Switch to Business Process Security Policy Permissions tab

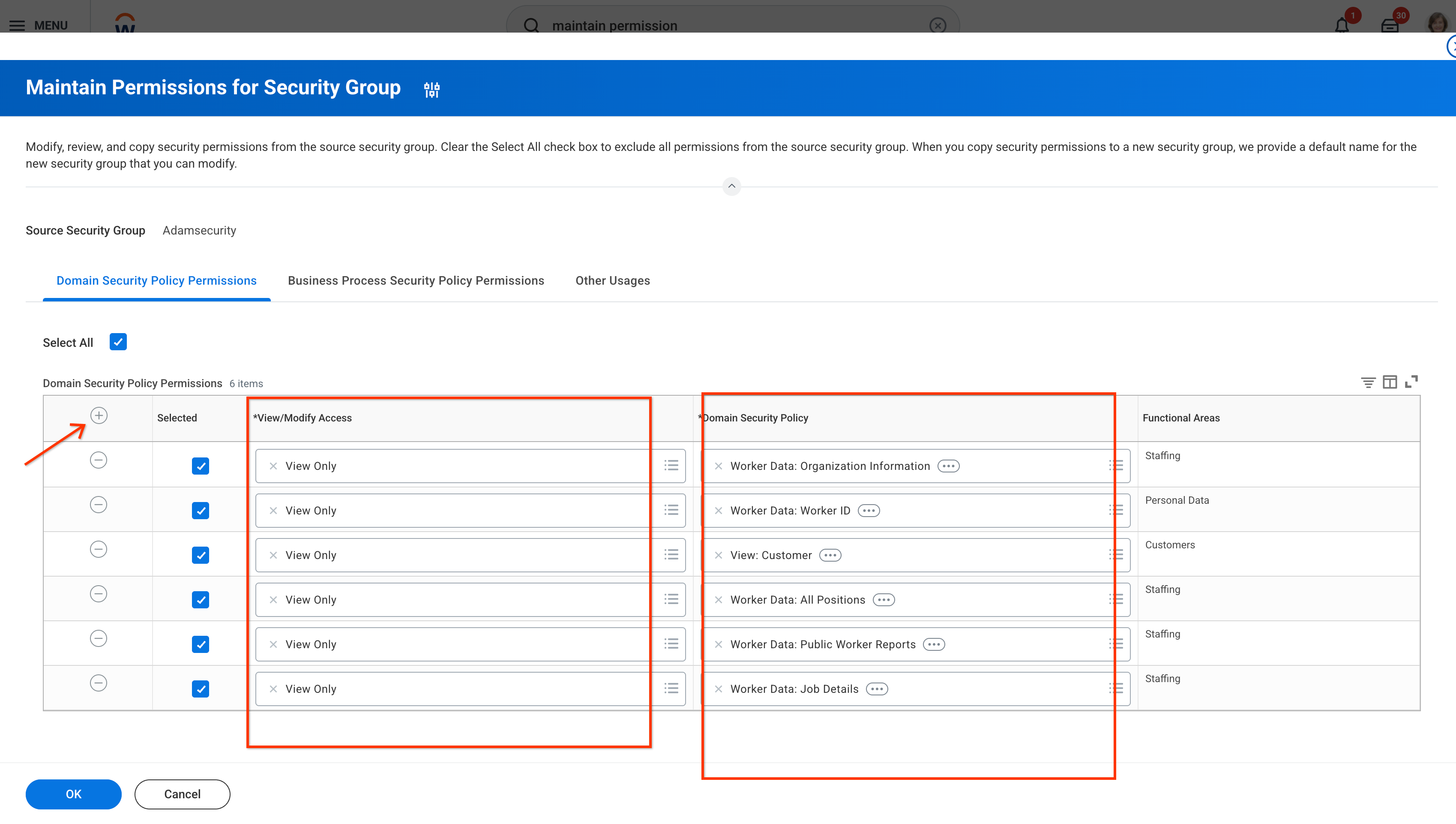[416, 281]
